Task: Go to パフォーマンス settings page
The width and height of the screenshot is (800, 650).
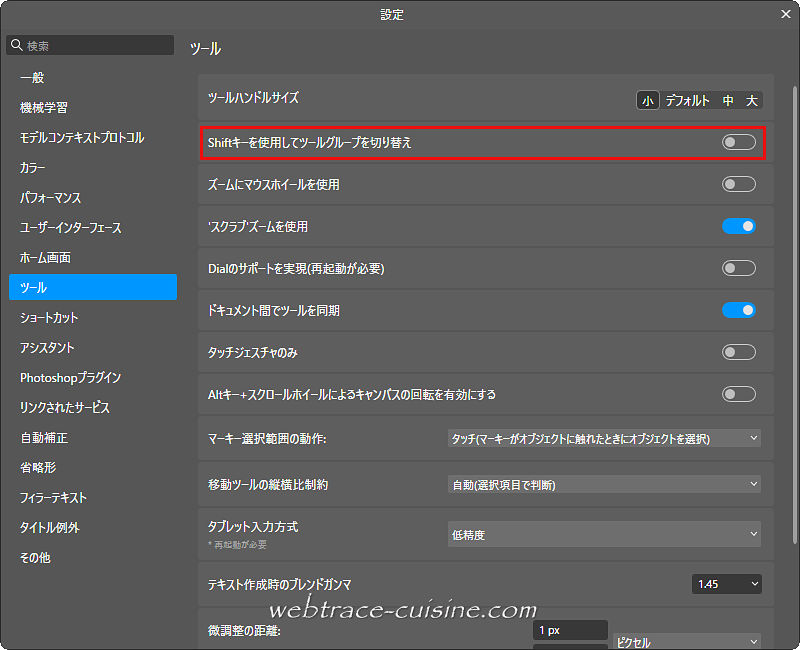Action: pos(51,198)
